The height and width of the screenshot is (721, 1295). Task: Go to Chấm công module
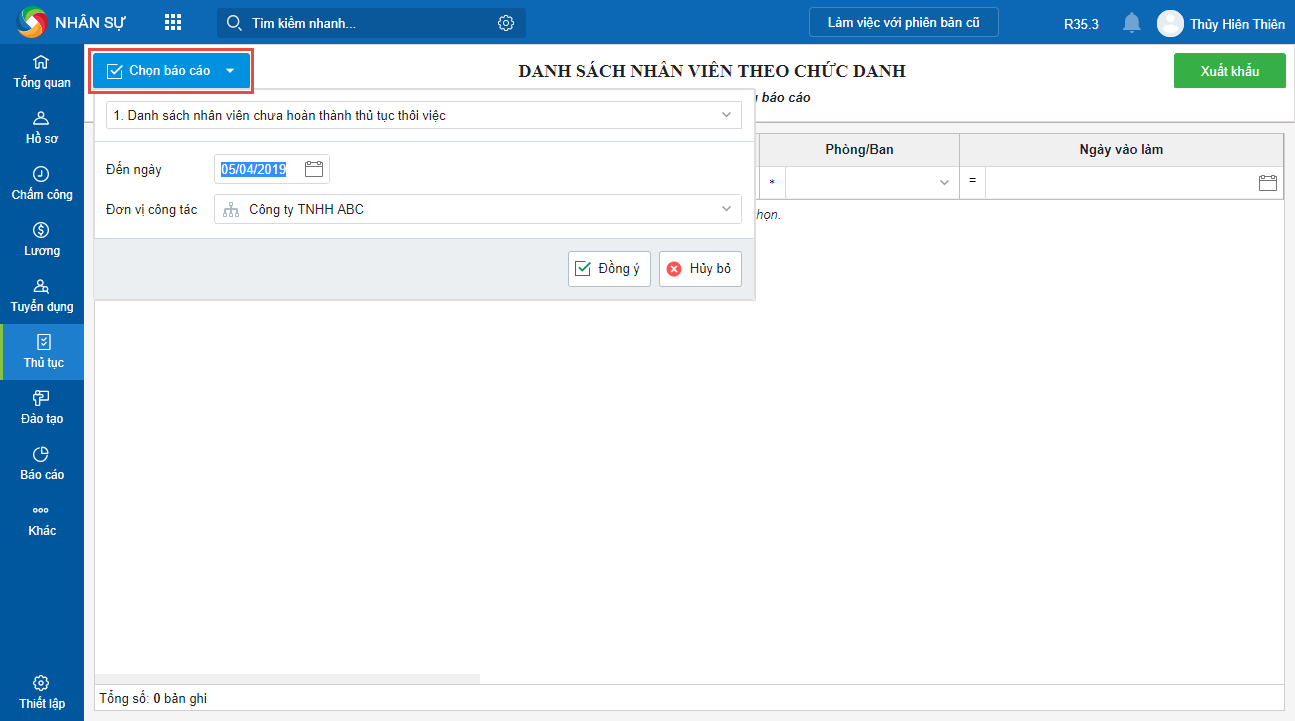coord(42,184)
